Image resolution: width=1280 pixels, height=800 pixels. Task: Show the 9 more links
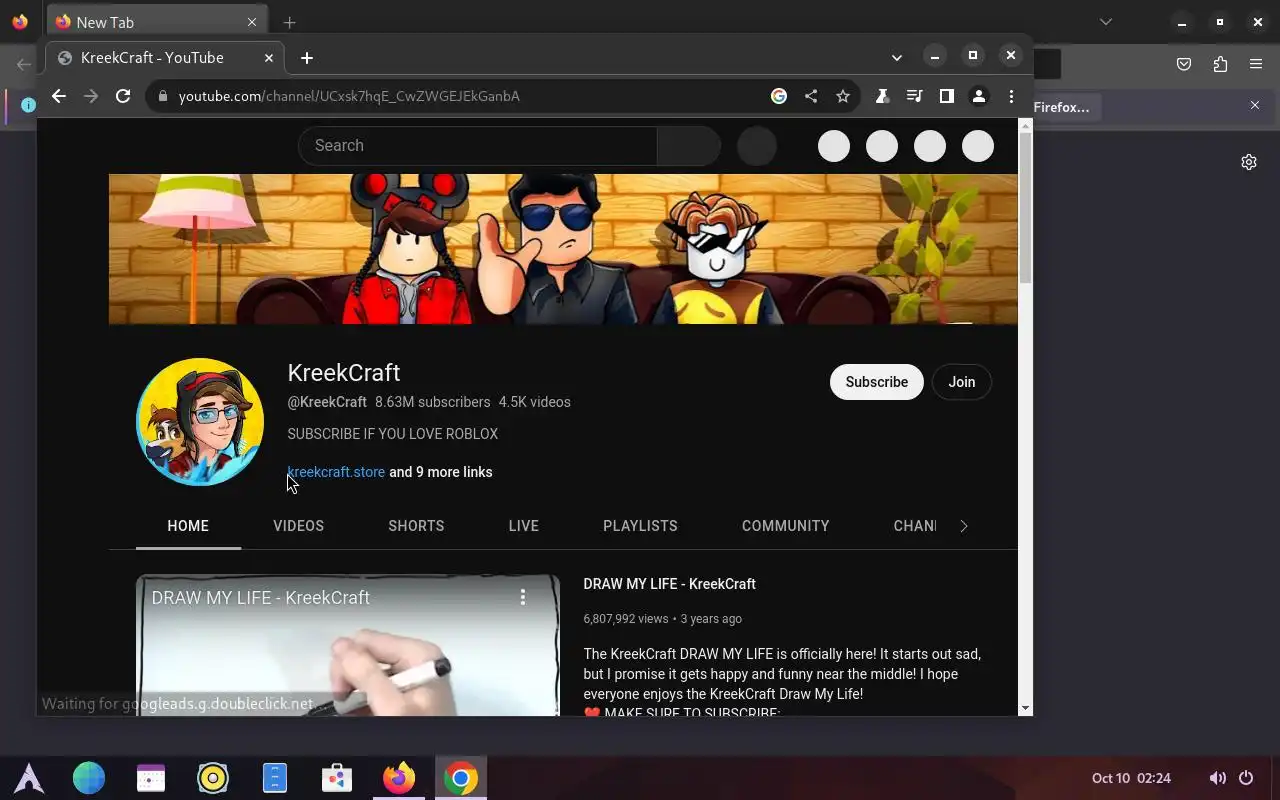click(441, 472)
